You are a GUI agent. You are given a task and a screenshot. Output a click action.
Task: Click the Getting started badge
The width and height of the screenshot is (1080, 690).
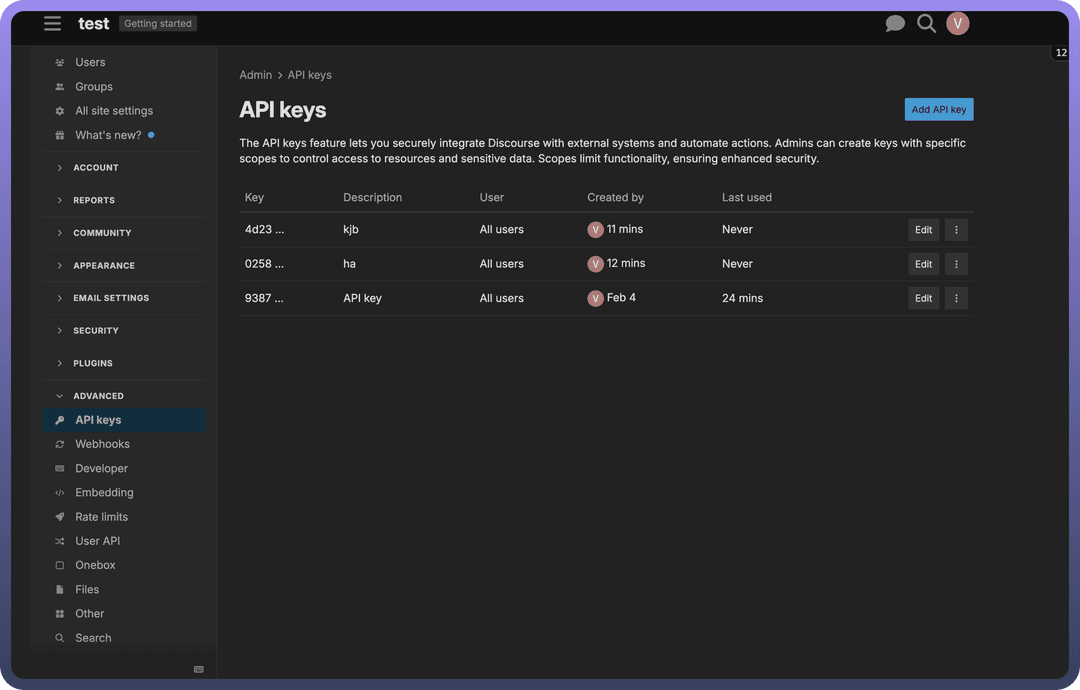tap(157, 24)
